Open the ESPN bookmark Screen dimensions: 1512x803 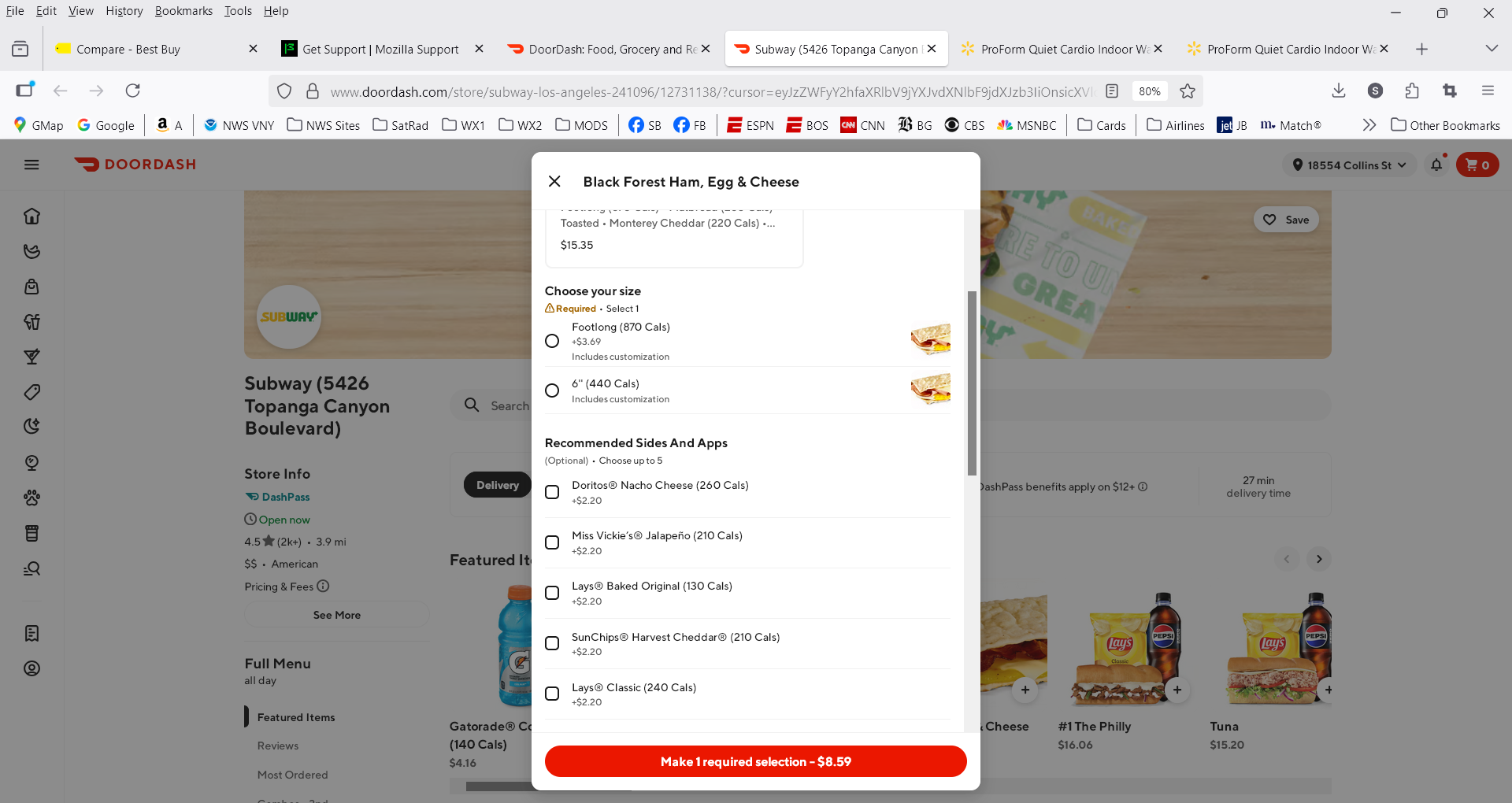point(750,125)
